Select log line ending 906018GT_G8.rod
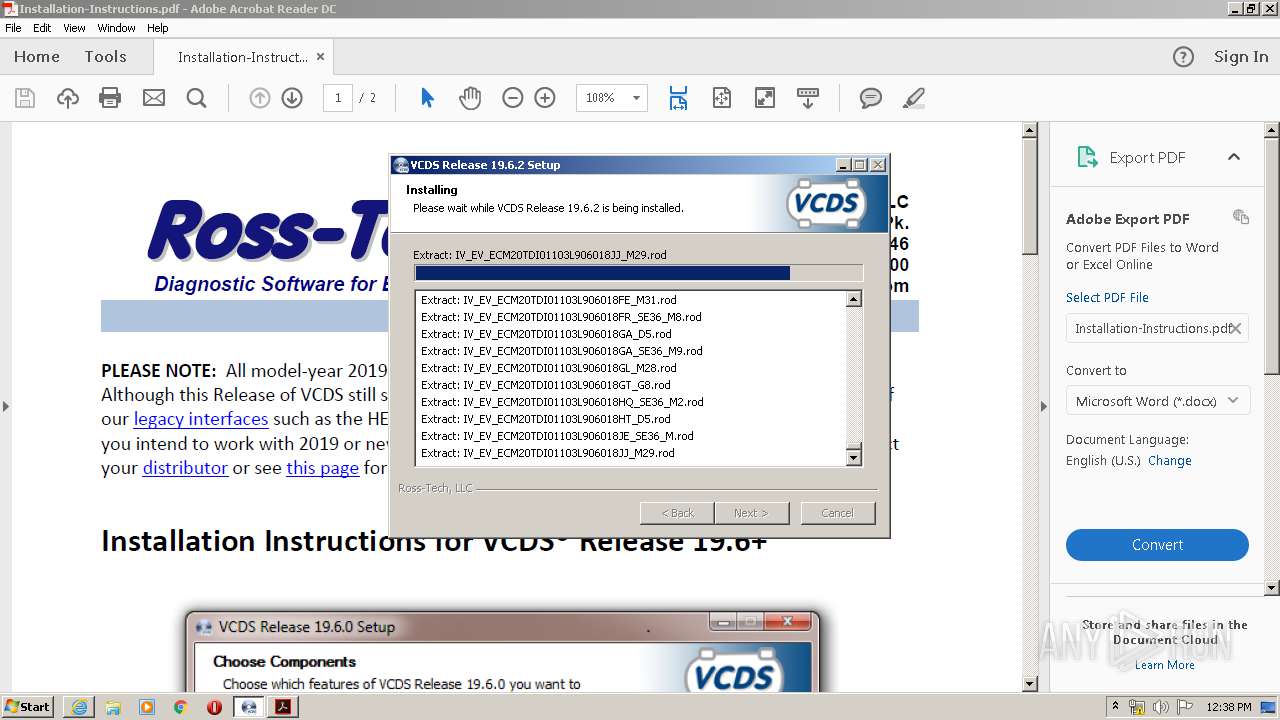Screen dimensions: 1280x720 pos(546,385)
